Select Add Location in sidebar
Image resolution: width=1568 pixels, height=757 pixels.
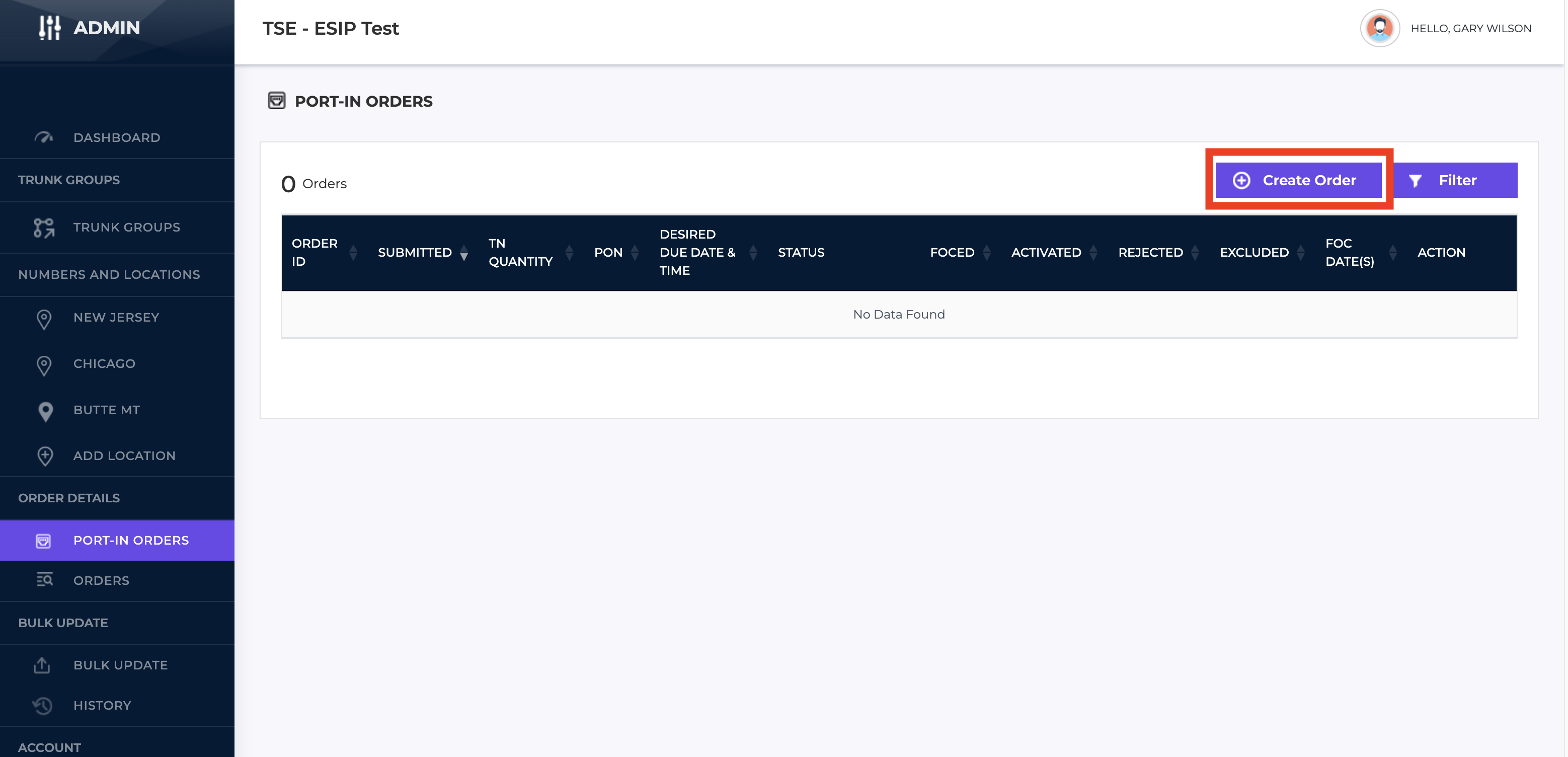click(x=117, y=456)
